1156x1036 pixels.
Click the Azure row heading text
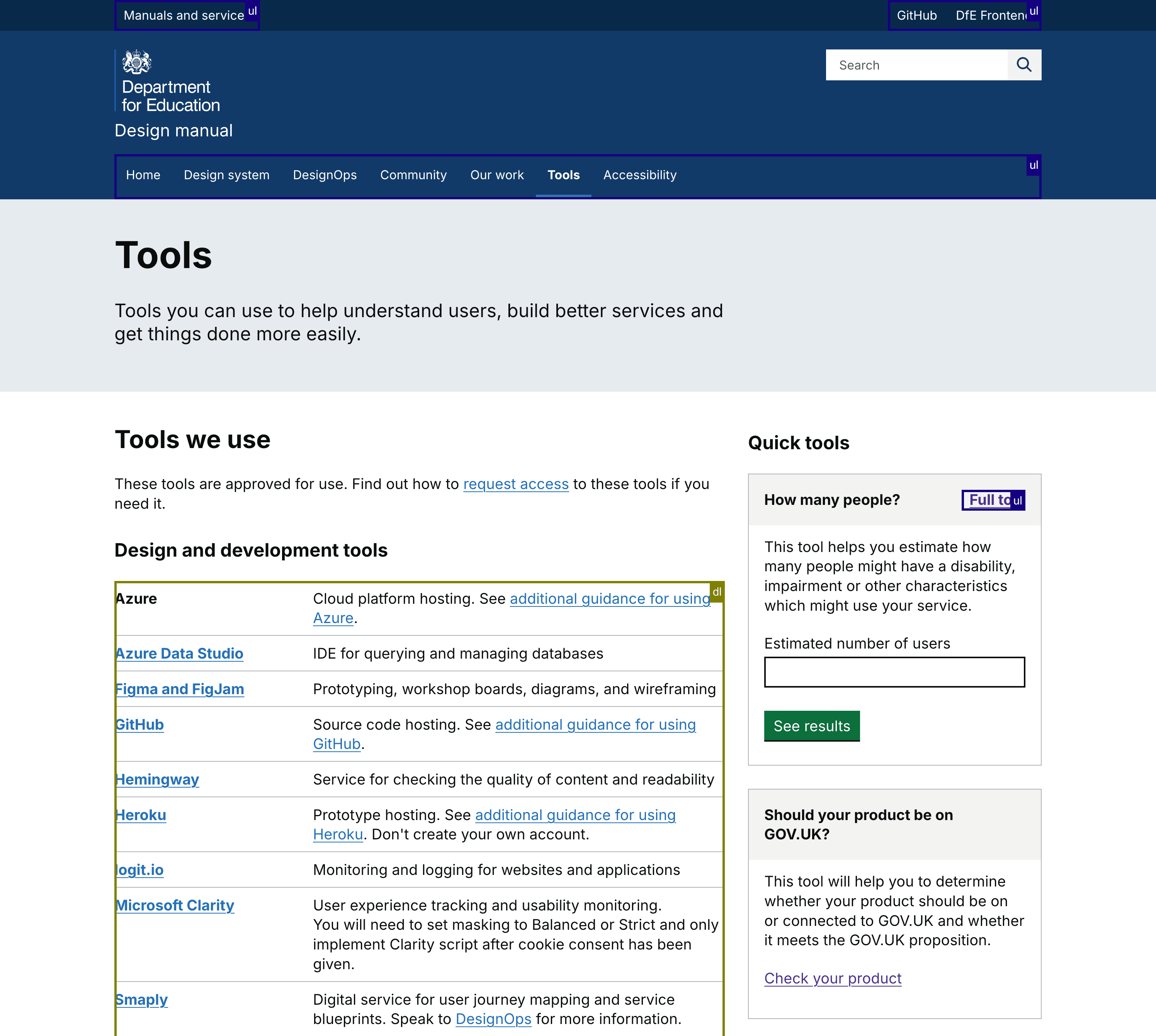coord(136,599)
